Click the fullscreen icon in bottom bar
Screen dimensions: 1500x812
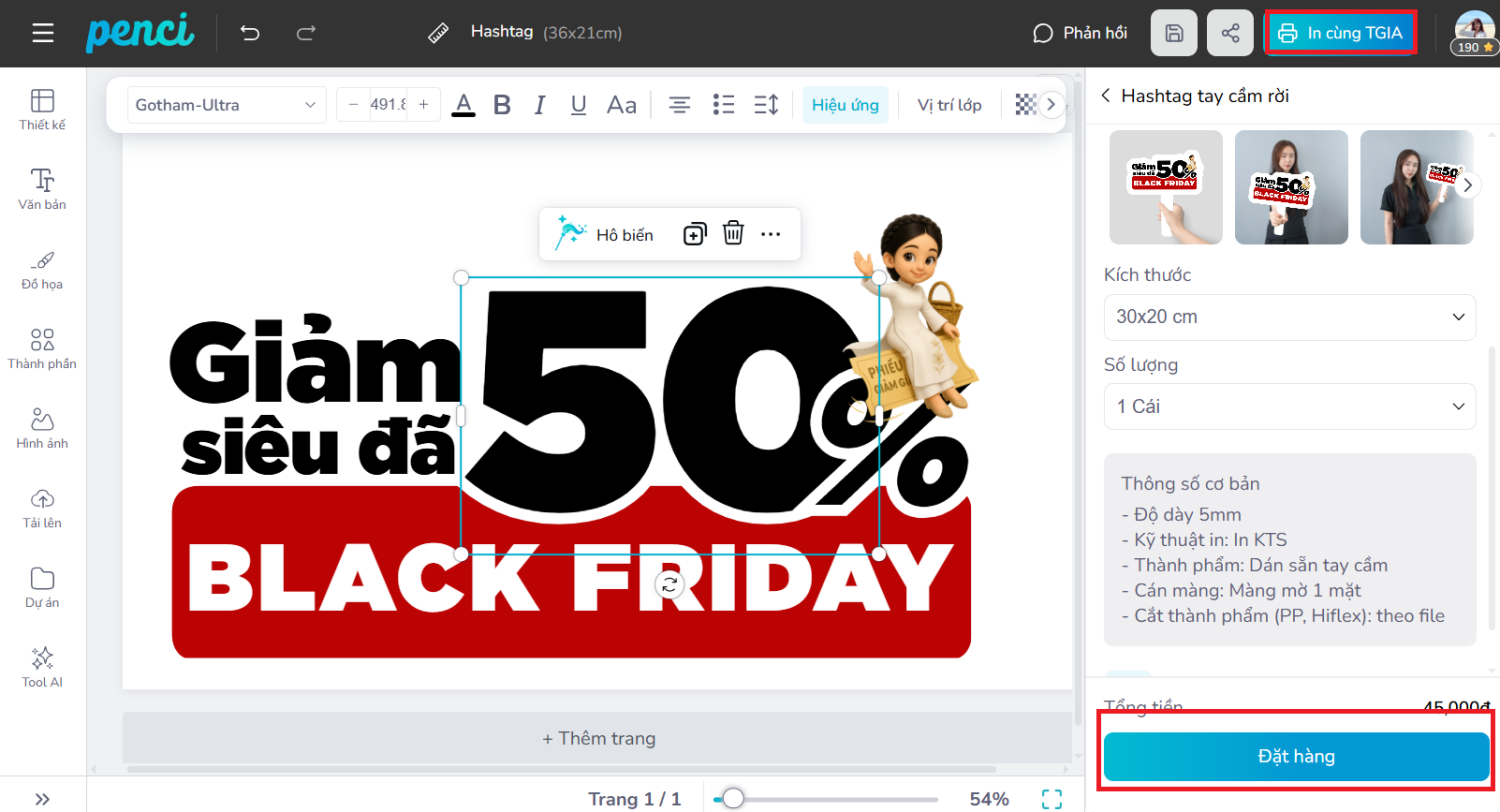coord(1051,798)
